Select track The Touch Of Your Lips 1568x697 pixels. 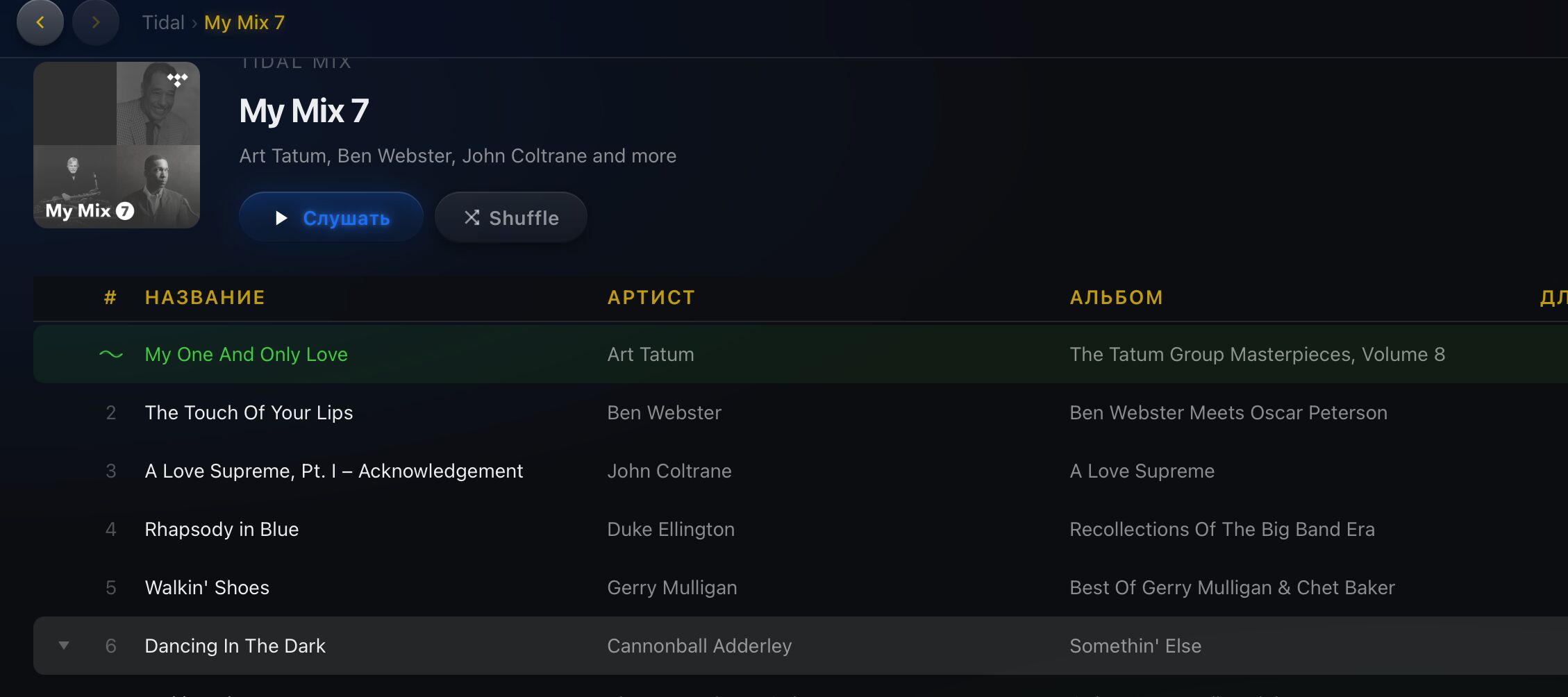pos(249,413)
